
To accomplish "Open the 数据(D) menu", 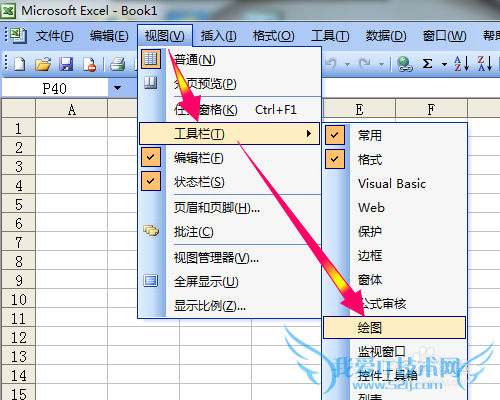I will click(386, 36).
